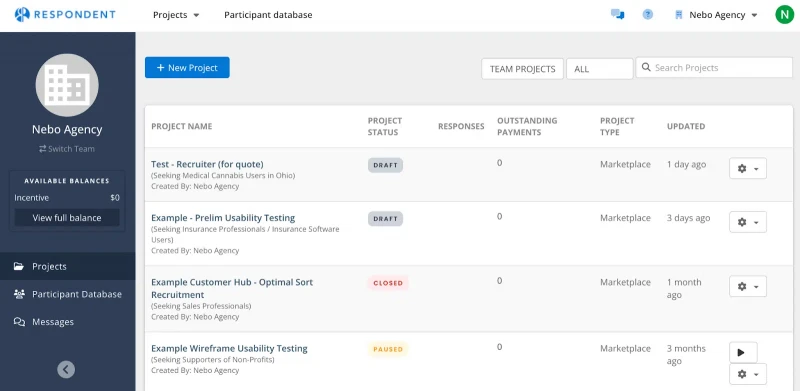The image size is (800, 391).
Task: Click the '1 month ago' updated cell
Action: (x=684, y=288)
